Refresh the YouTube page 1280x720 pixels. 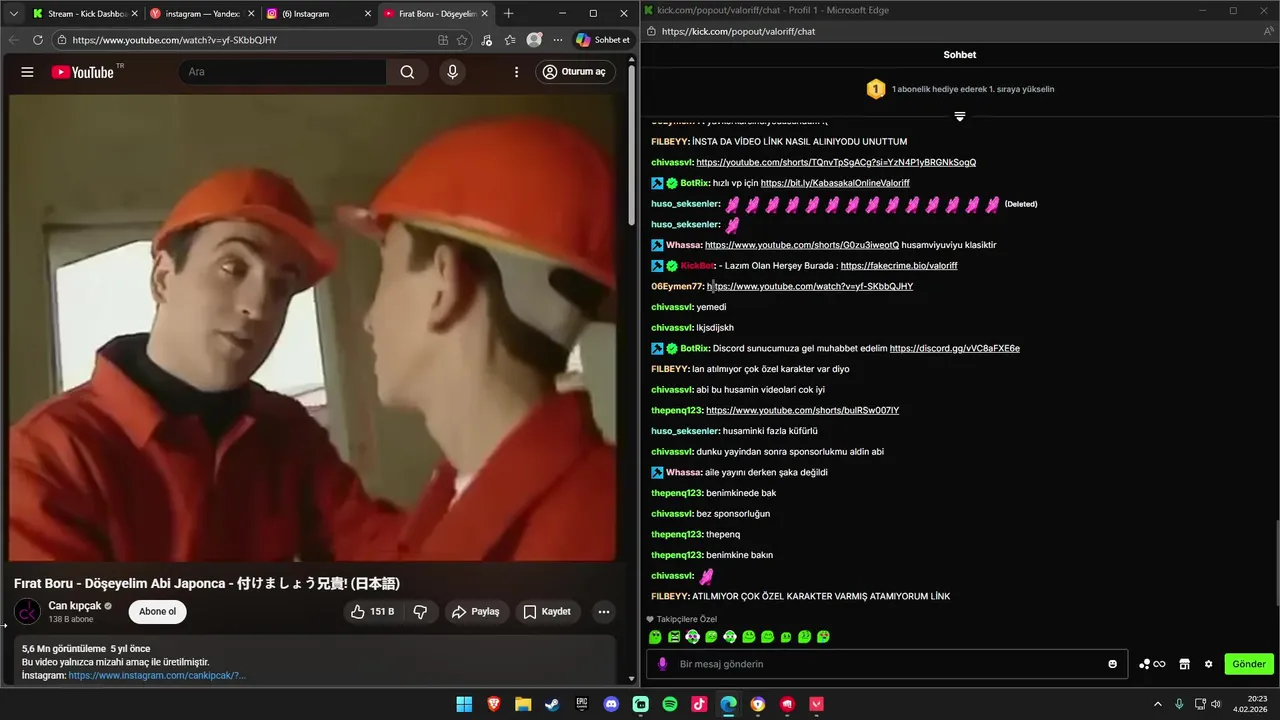(38, 40)
